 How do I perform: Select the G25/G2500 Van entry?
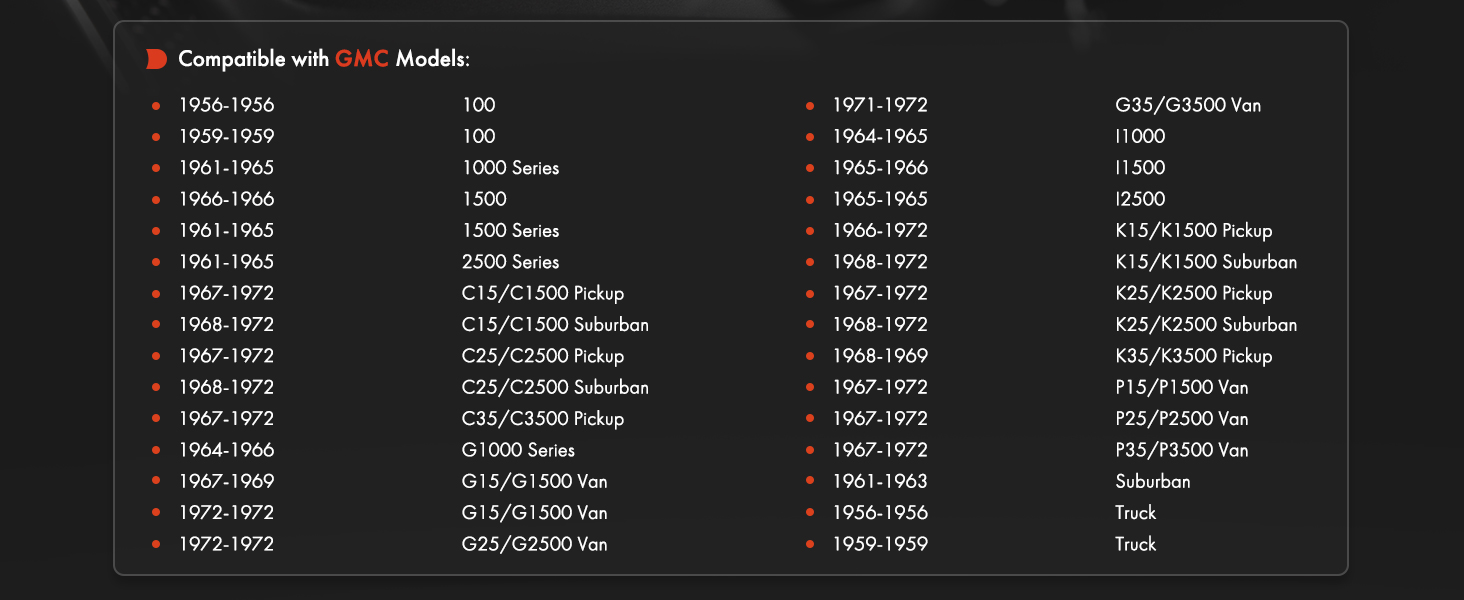[534, 545]
